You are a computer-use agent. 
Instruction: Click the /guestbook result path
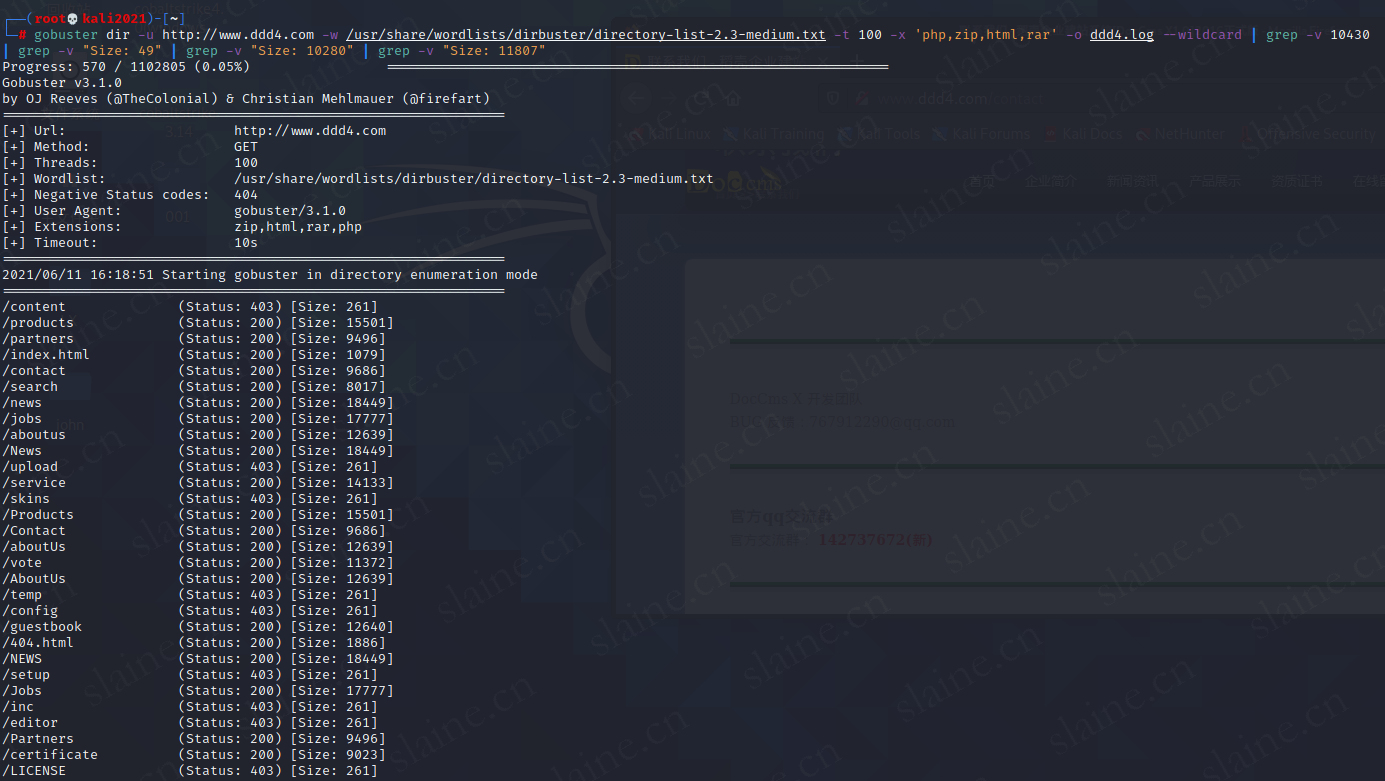click(x=42, y=627)
